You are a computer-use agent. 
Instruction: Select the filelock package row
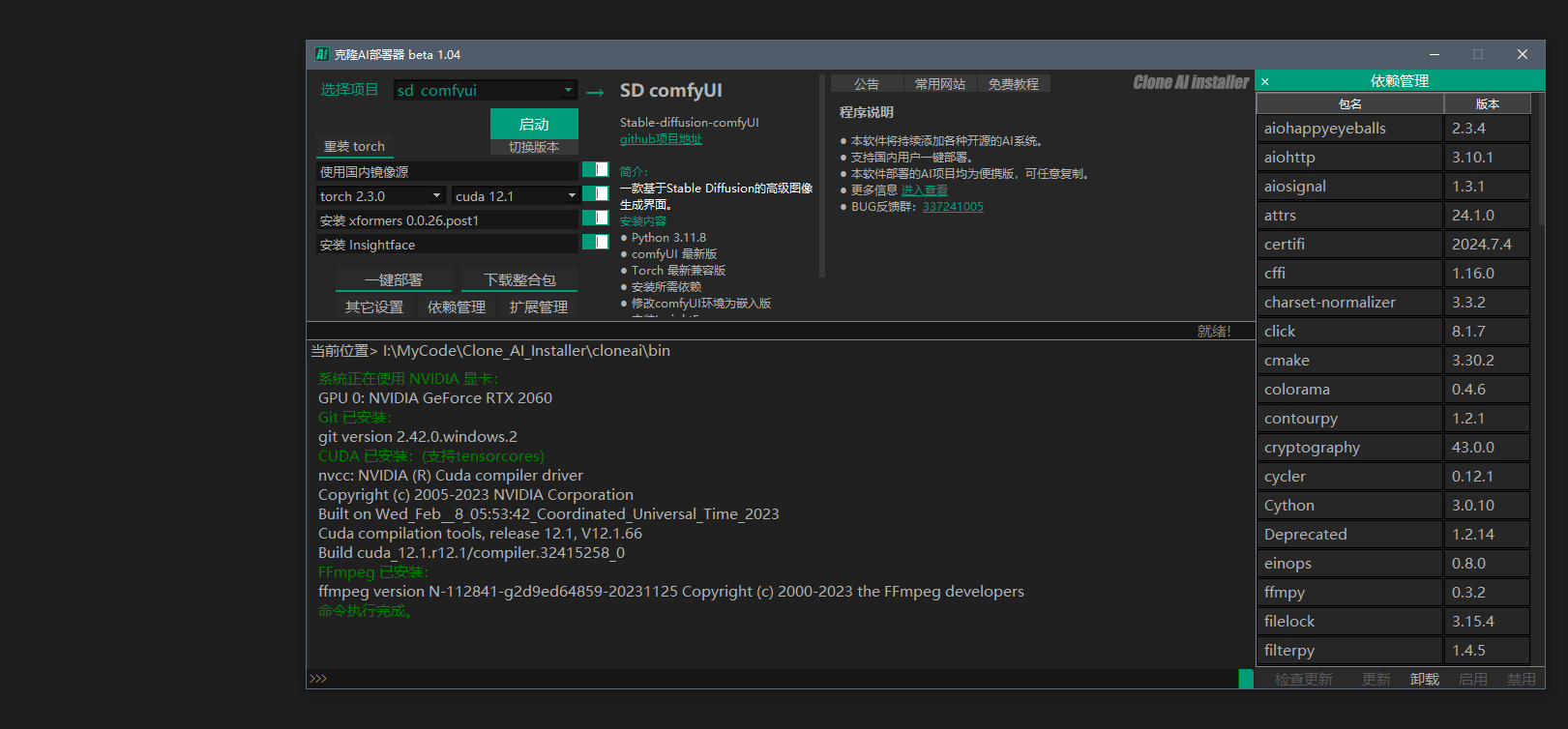[1394, 622]
